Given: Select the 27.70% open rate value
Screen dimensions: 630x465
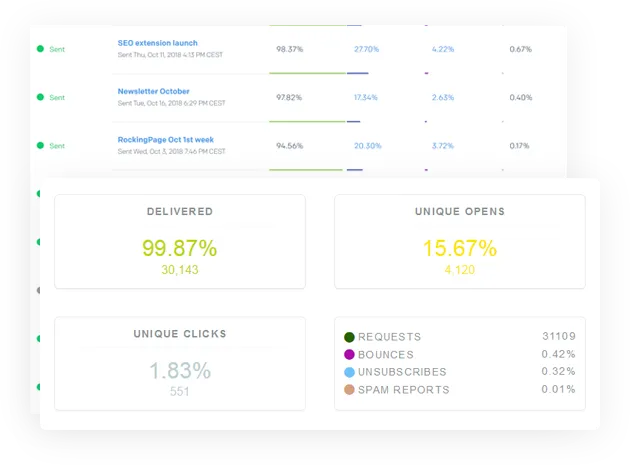Looking at the screenshot, I should (366, 49).
